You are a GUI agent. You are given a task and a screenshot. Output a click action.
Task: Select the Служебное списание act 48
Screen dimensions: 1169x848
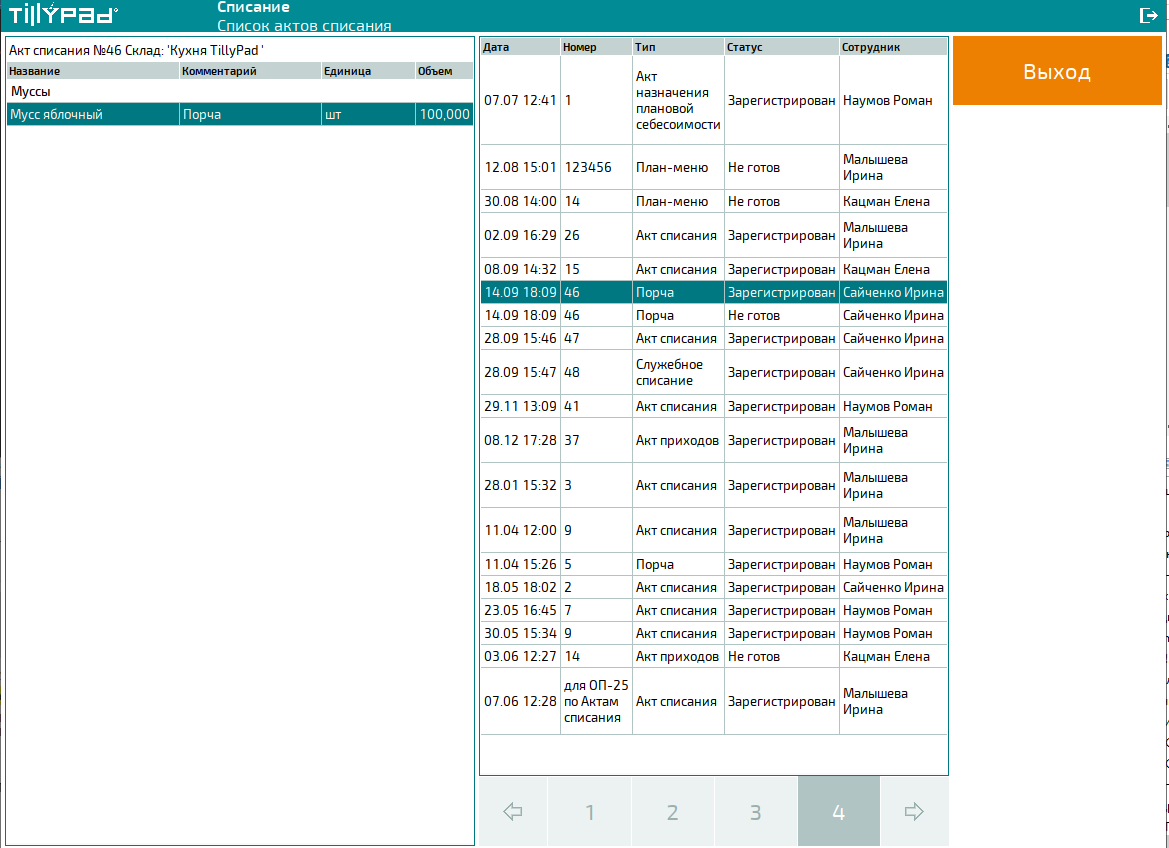coord(713,372)
